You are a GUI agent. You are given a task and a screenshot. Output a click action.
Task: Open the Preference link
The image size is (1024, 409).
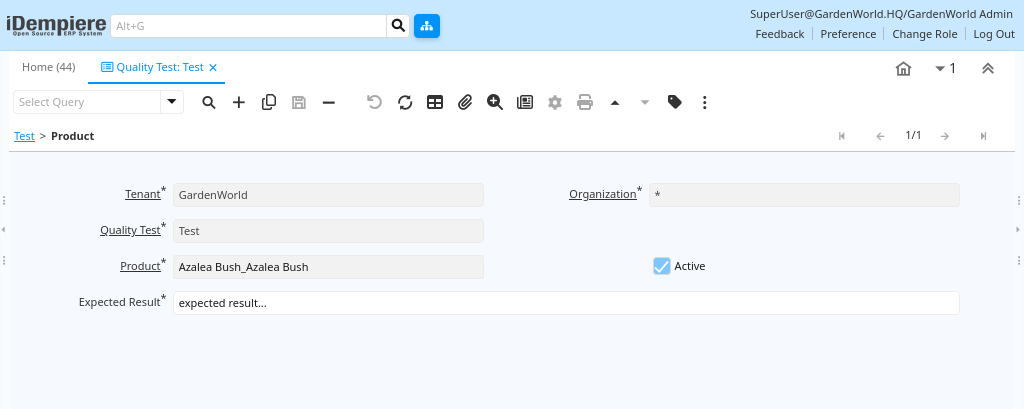[848, 34]
